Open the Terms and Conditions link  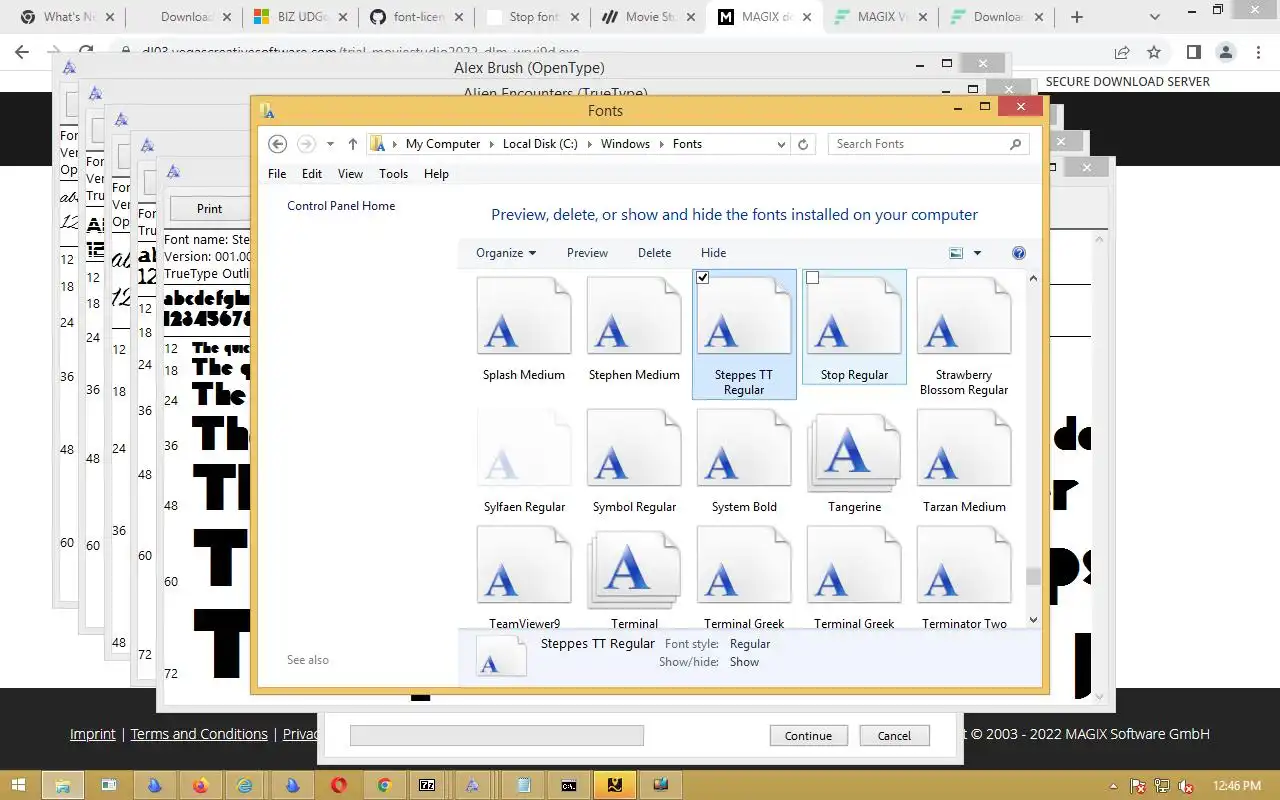199,734
